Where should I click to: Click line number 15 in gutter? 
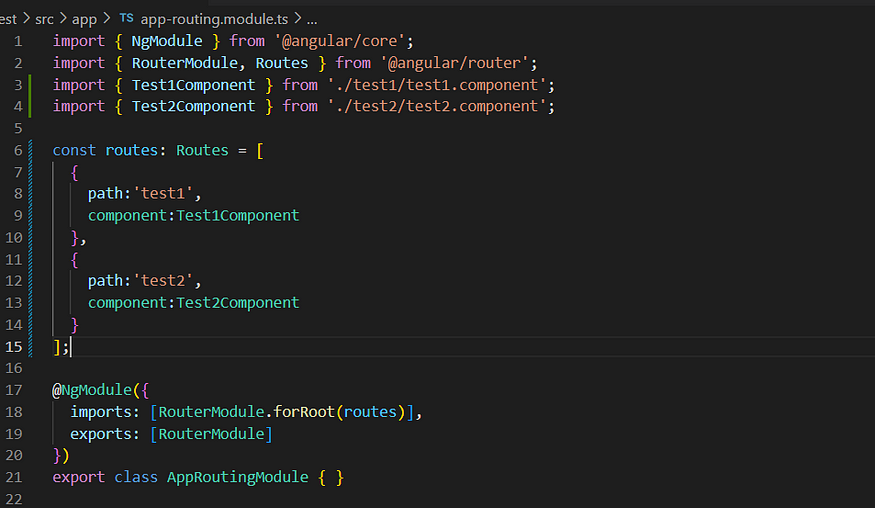(x=14, y=347)
